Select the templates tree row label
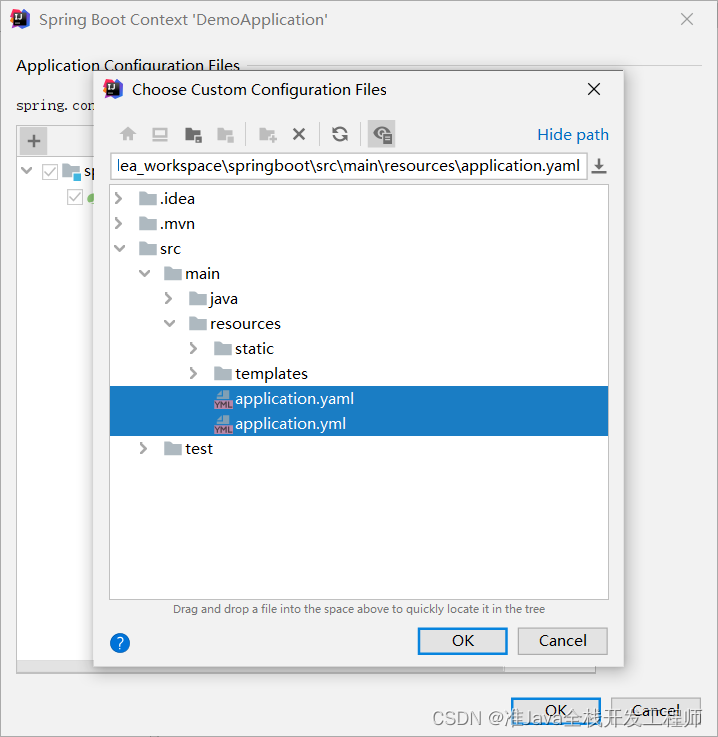 click(x=271, y=374)
